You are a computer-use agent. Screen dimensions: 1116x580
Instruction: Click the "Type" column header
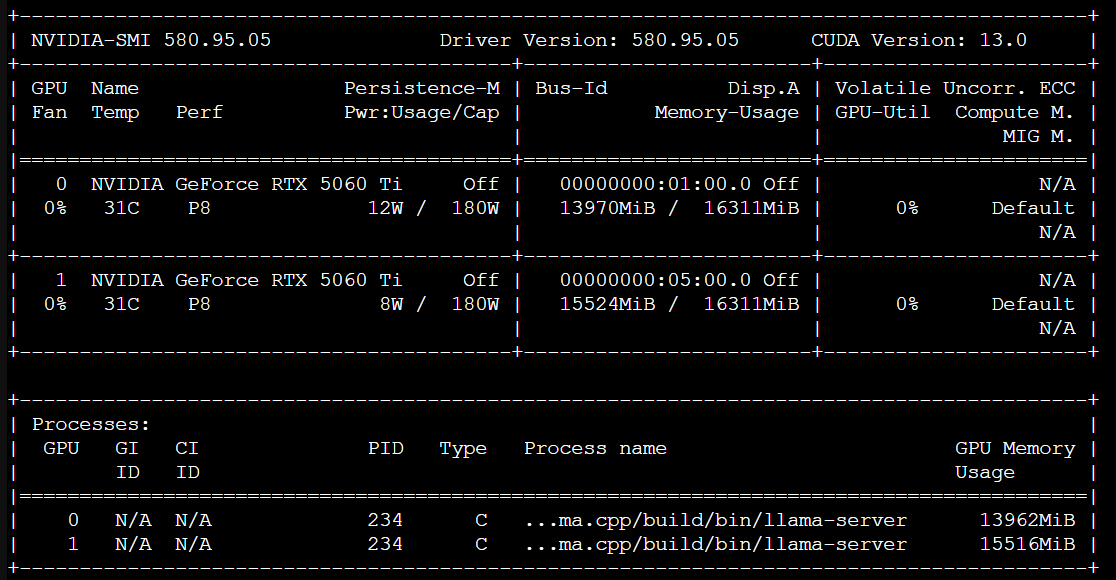pyautogui.click(x=463, y=449)
